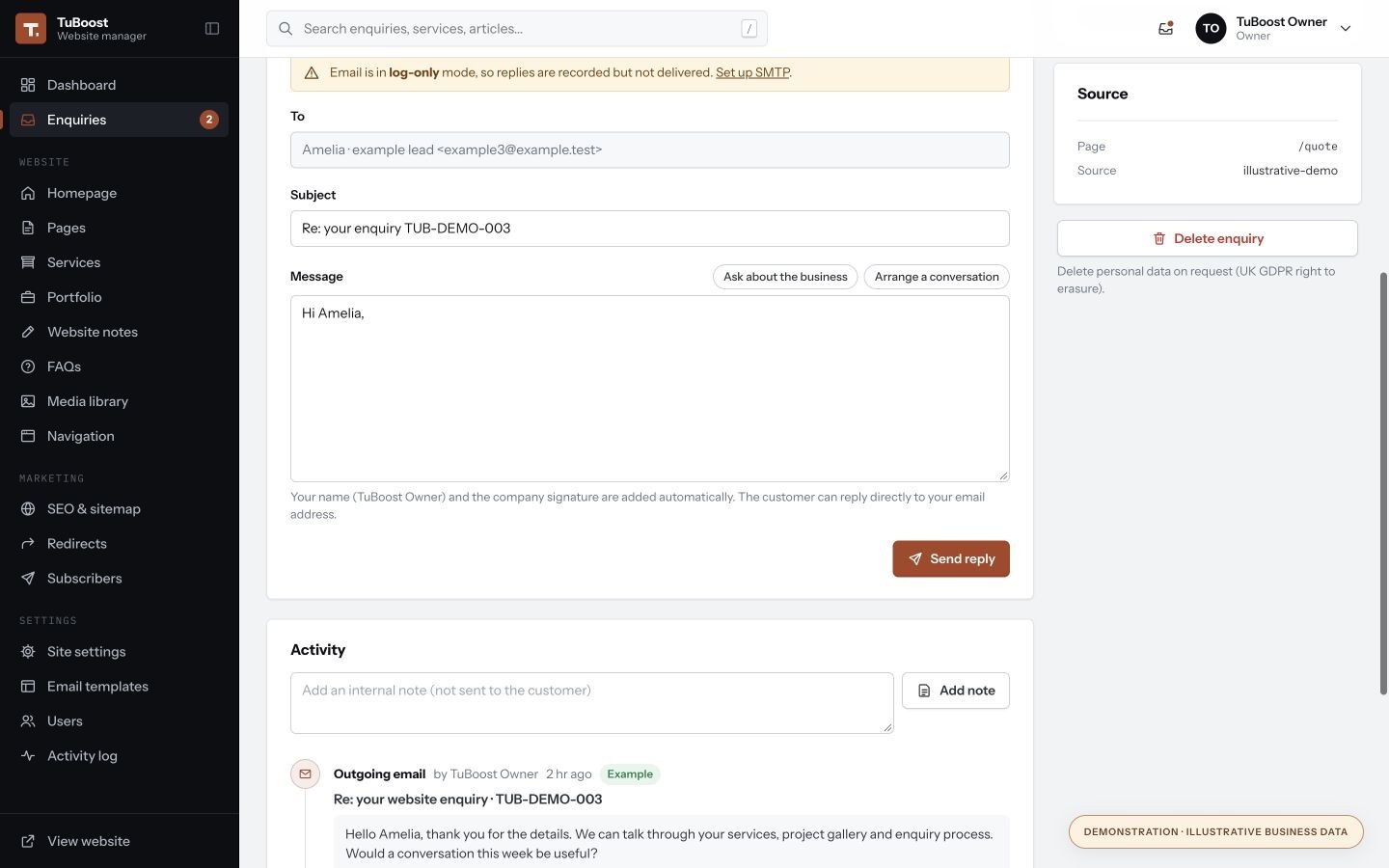Edit the Subject field
Viewport: 1389px width, 868px height.
point(650,229)
